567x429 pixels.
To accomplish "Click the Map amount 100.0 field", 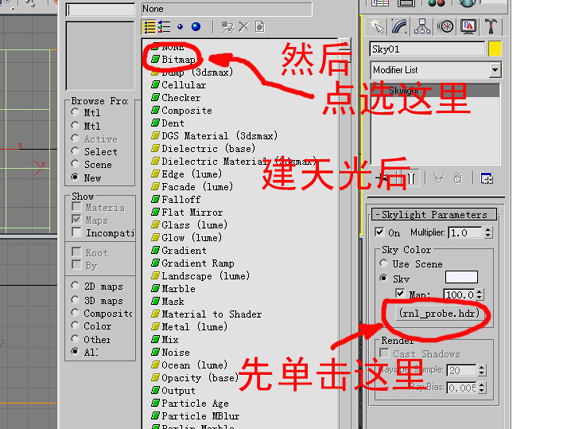I will coord(459,295).
